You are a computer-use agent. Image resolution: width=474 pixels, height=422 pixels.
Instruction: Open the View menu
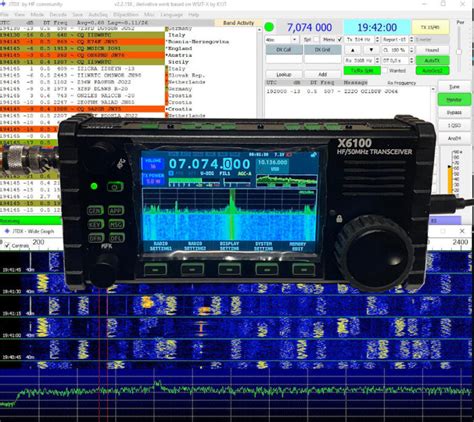click(20, 15)
